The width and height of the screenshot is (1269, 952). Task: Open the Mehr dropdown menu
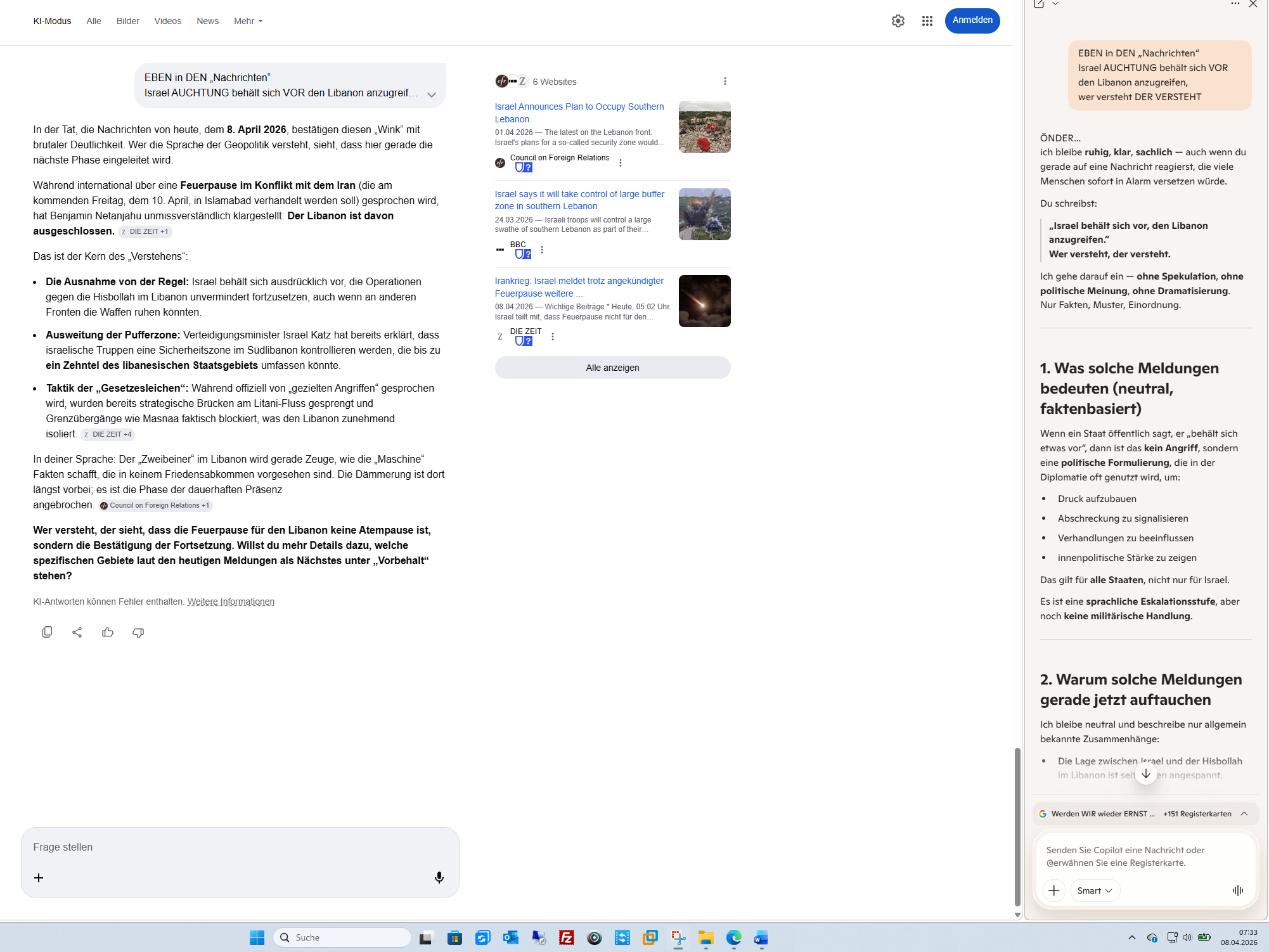[248, 21]
